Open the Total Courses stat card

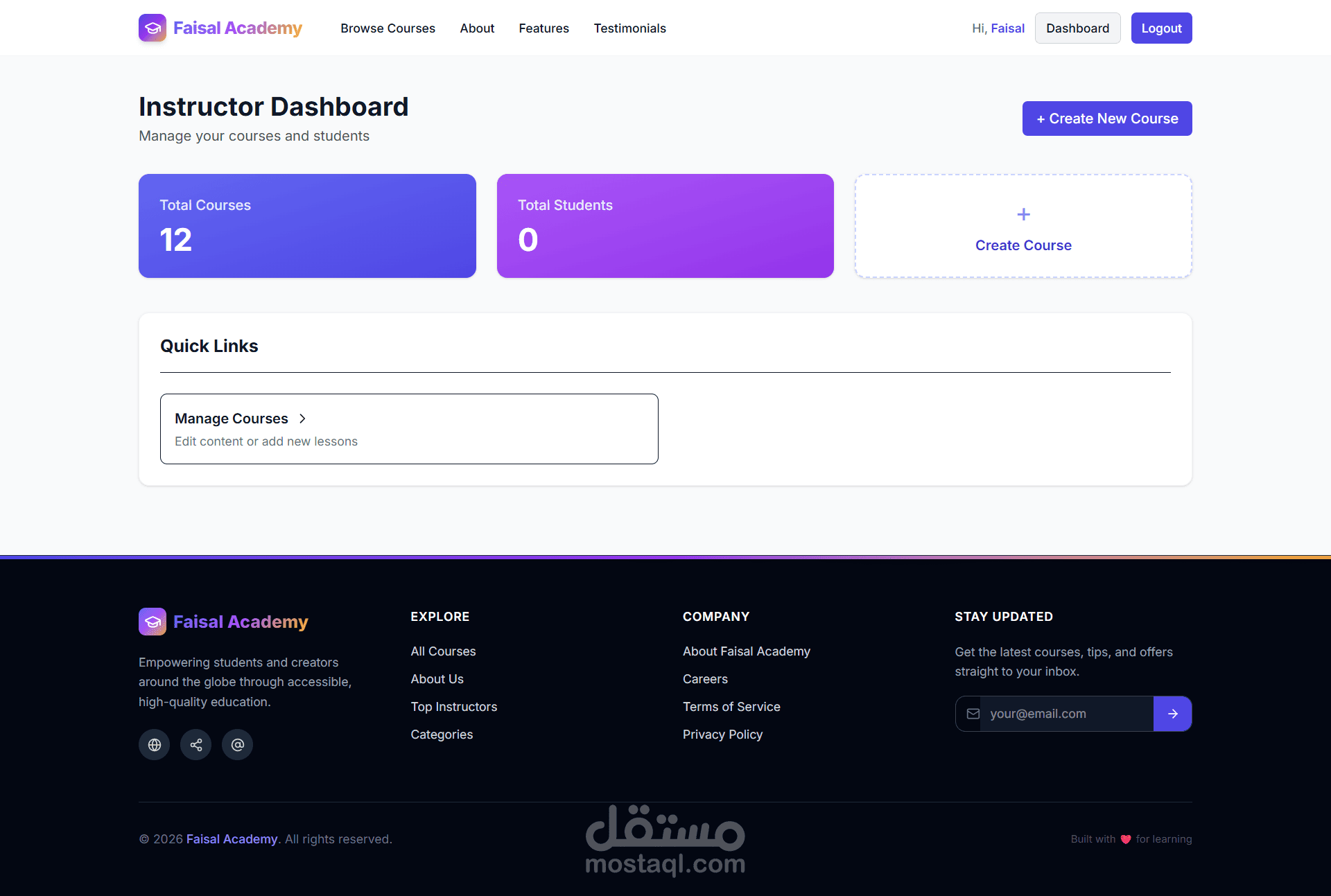pyautogui.click(x=307, y=226)
